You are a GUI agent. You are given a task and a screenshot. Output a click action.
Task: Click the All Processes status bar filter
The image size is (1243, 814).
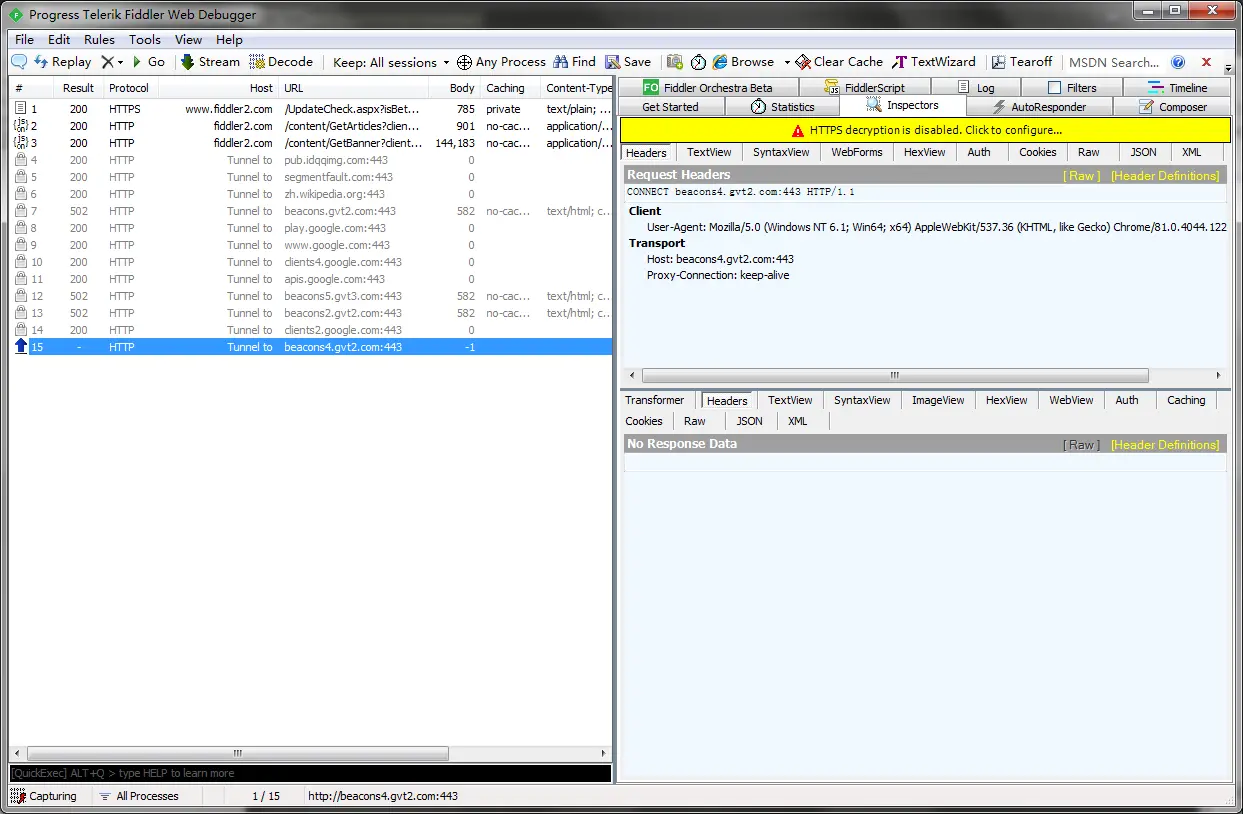[139, 796]
